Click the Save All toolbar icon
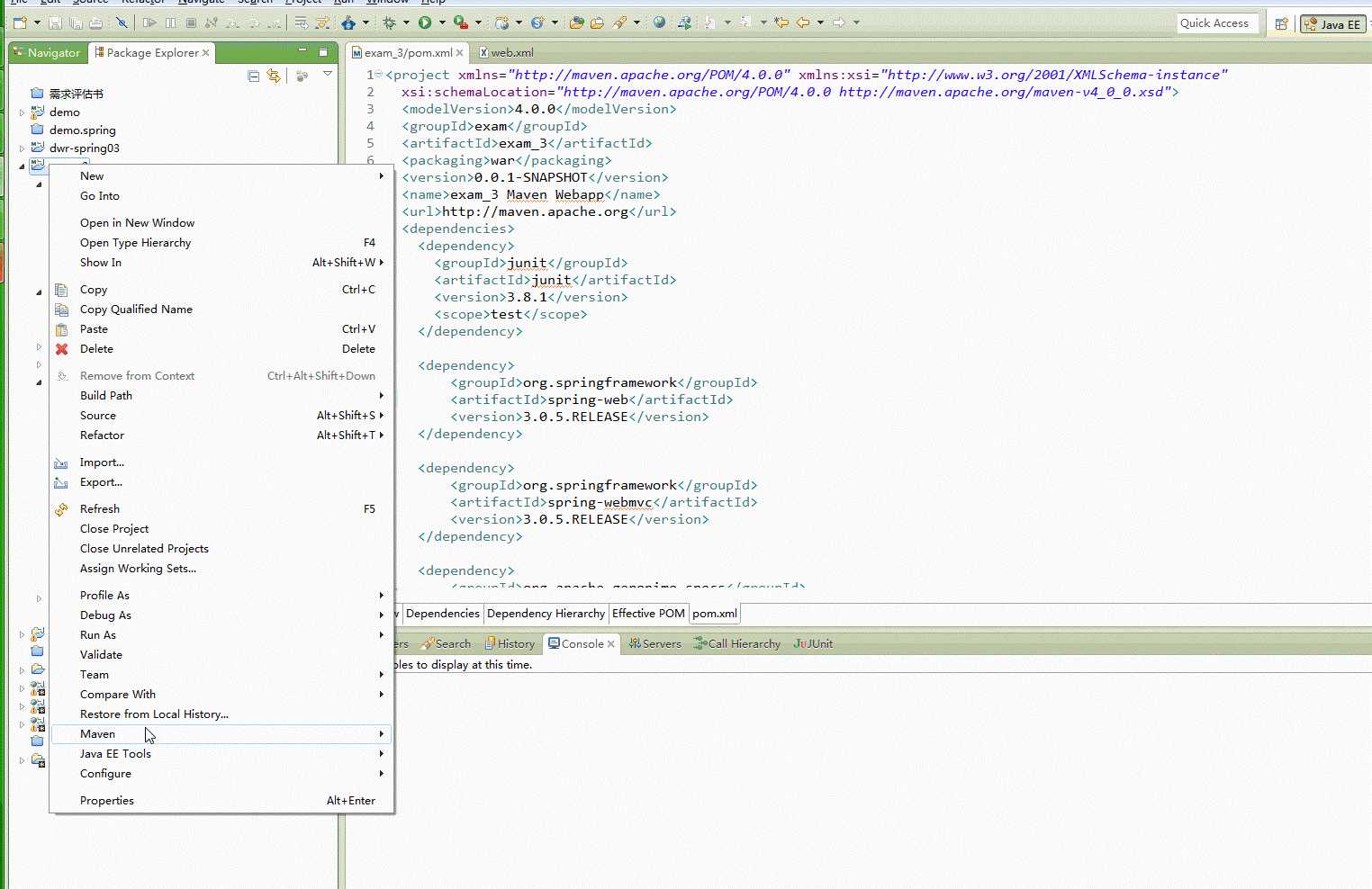1372x889 pixels. [76, 22]
